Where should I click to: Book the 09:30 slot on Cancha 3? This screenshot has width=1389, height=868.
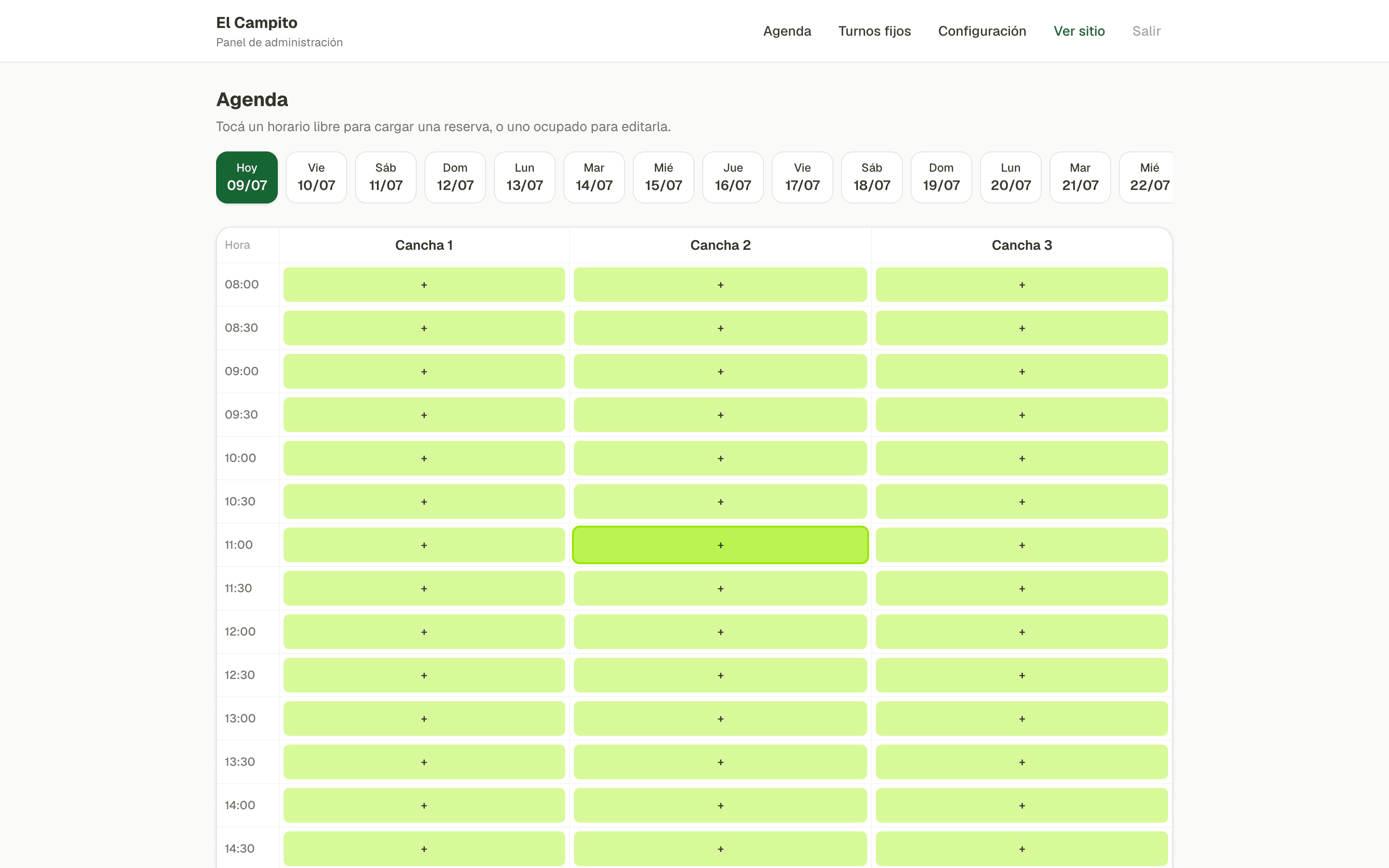[x=1021, y=415]
